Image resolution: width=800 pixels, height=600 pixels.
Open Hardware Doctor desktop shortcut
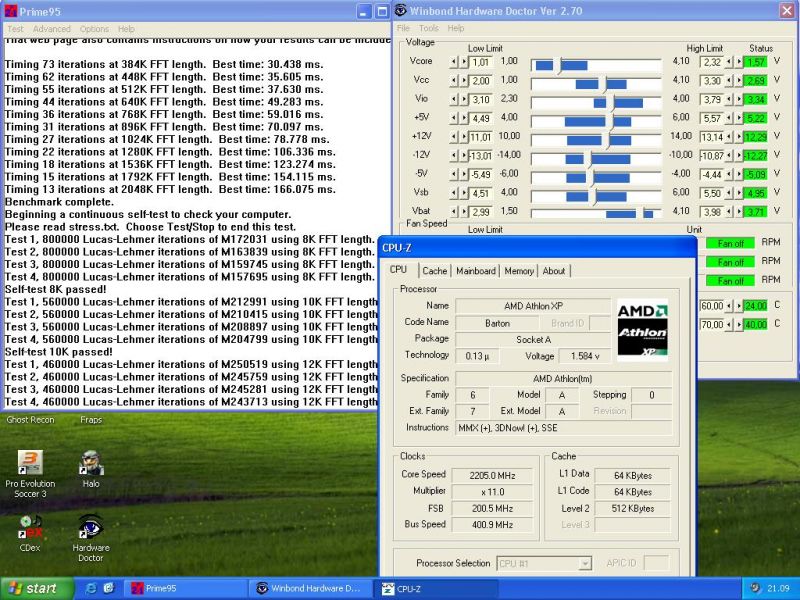click(91, 538)
